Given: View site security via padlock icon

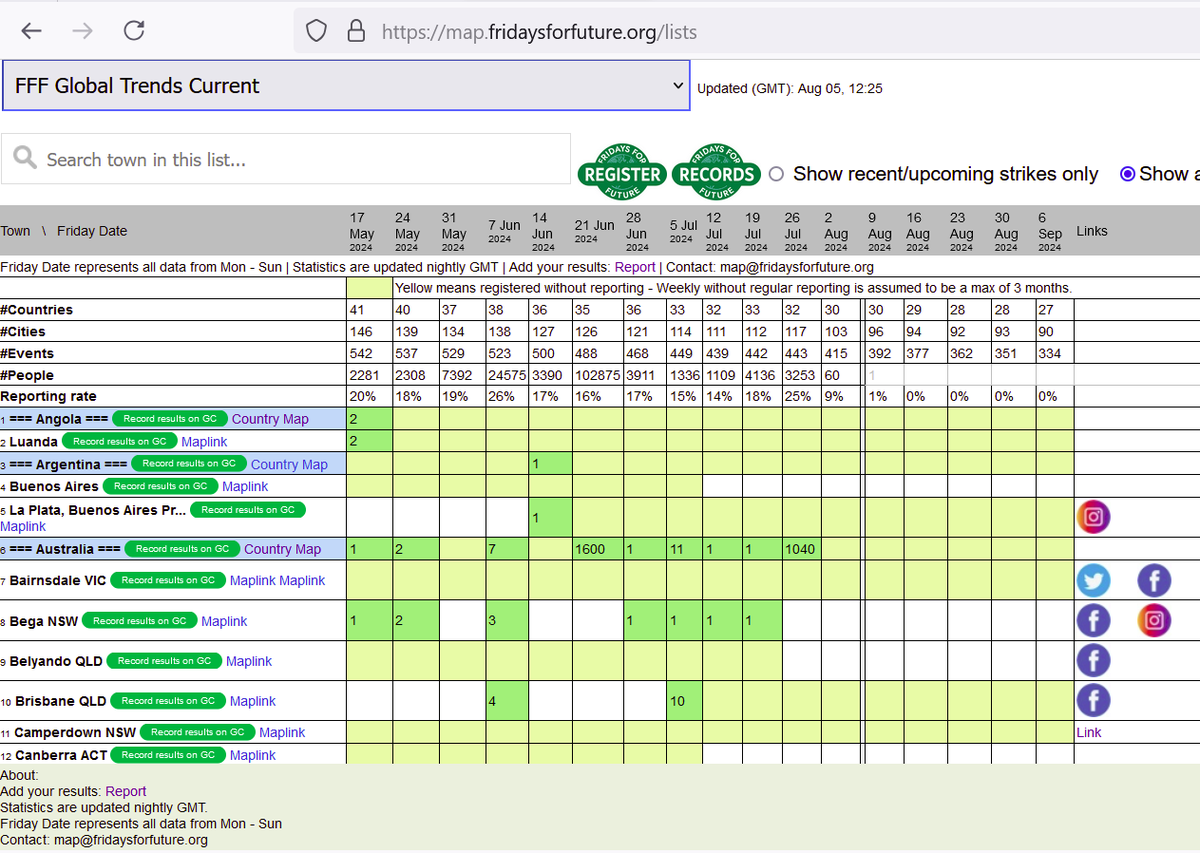Looking at the screenshot, I should tap(355, 32).
